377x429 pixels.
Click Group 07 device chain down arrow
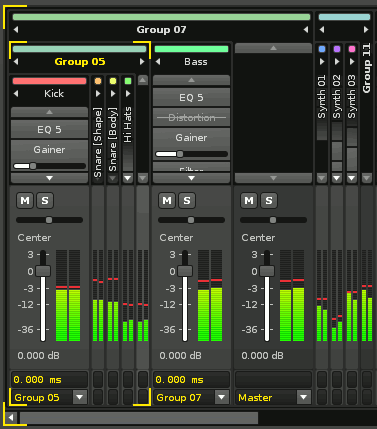pos(273,178)
